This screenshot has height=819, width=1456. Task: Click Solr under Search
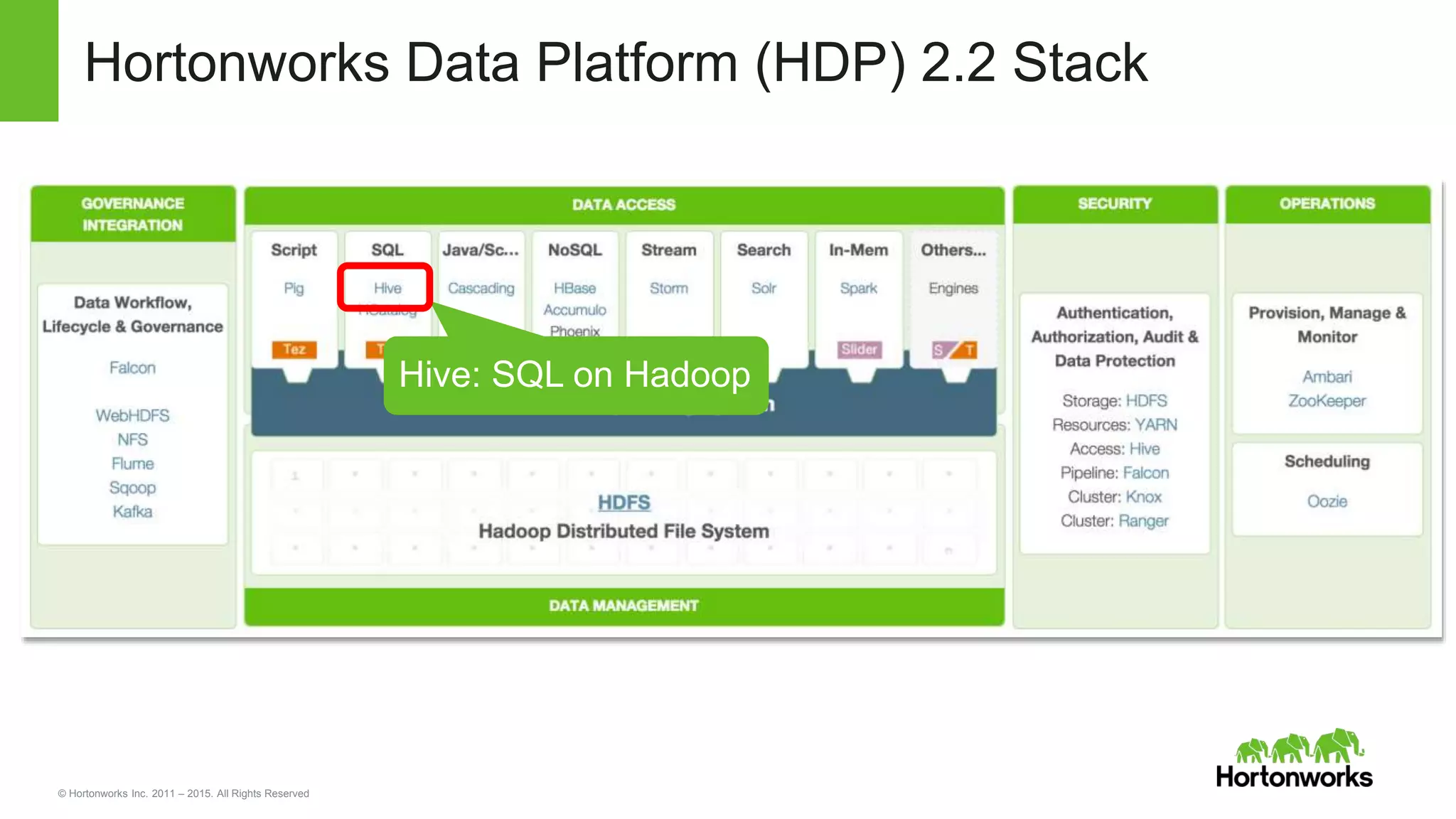coord(764,288)
